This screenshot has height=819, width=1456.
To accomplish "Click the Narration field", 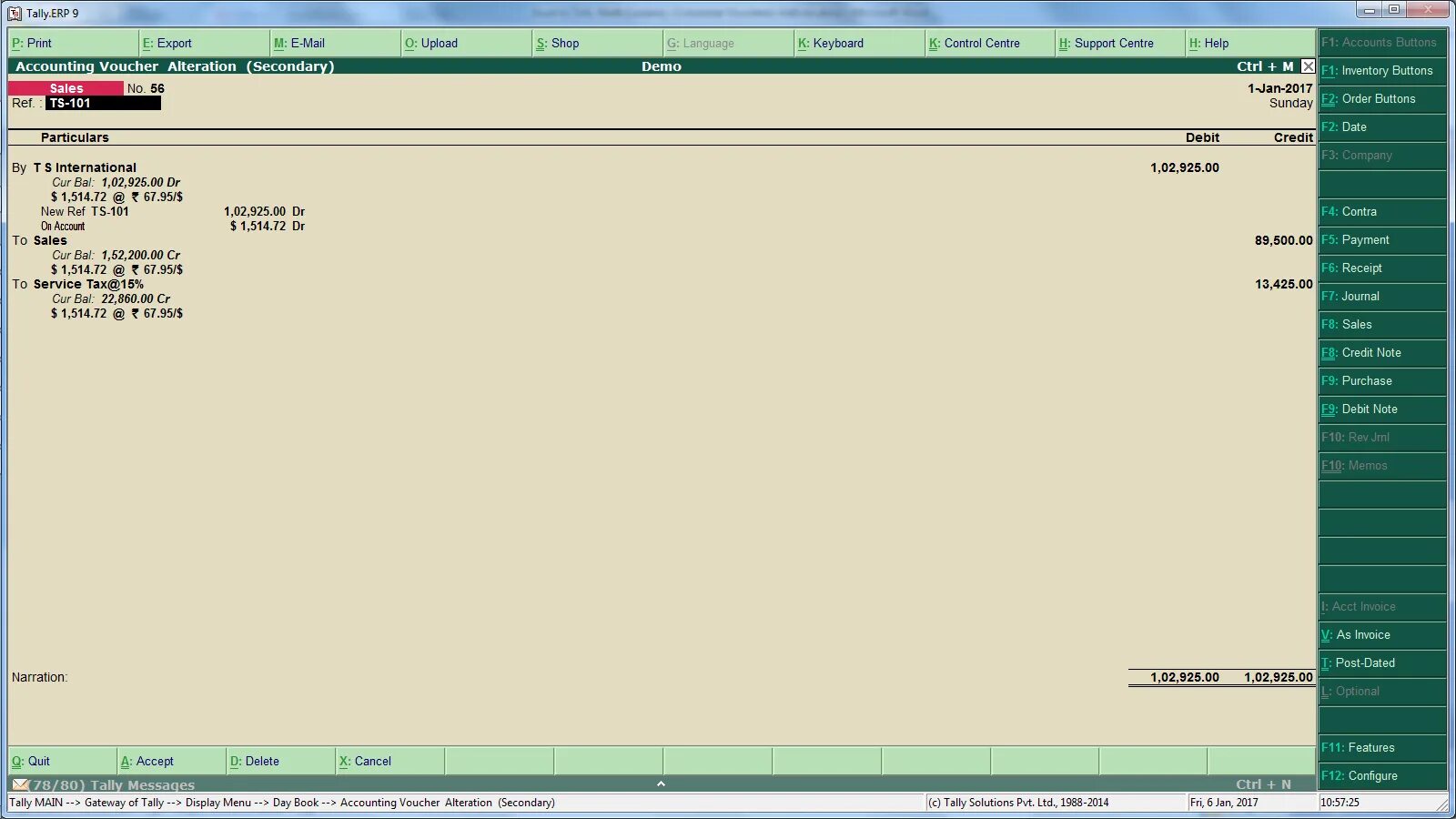I will [x=39, y=677].
